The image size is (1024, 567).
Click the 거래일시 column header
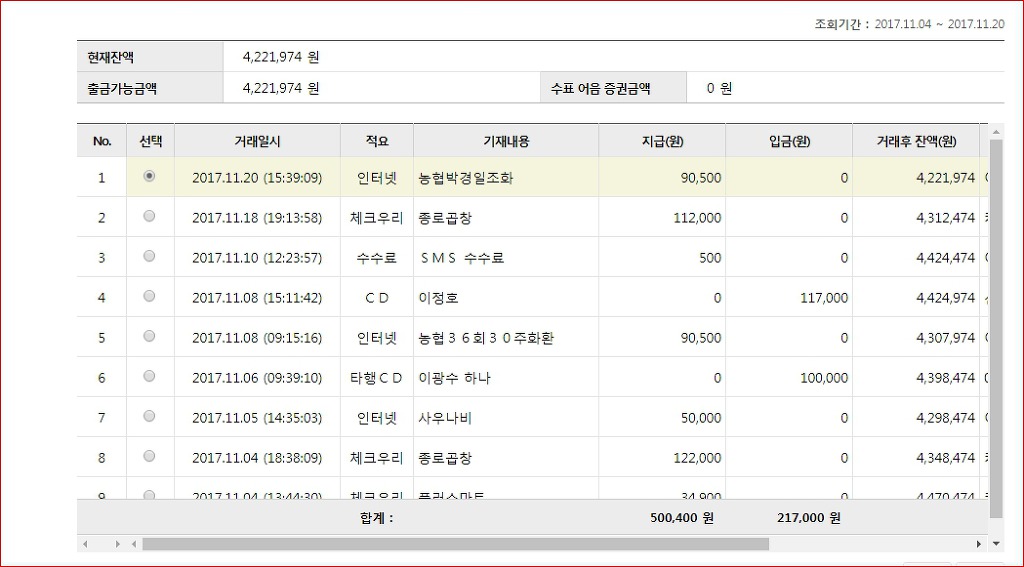pyautogui.click(x=257, y=141)
